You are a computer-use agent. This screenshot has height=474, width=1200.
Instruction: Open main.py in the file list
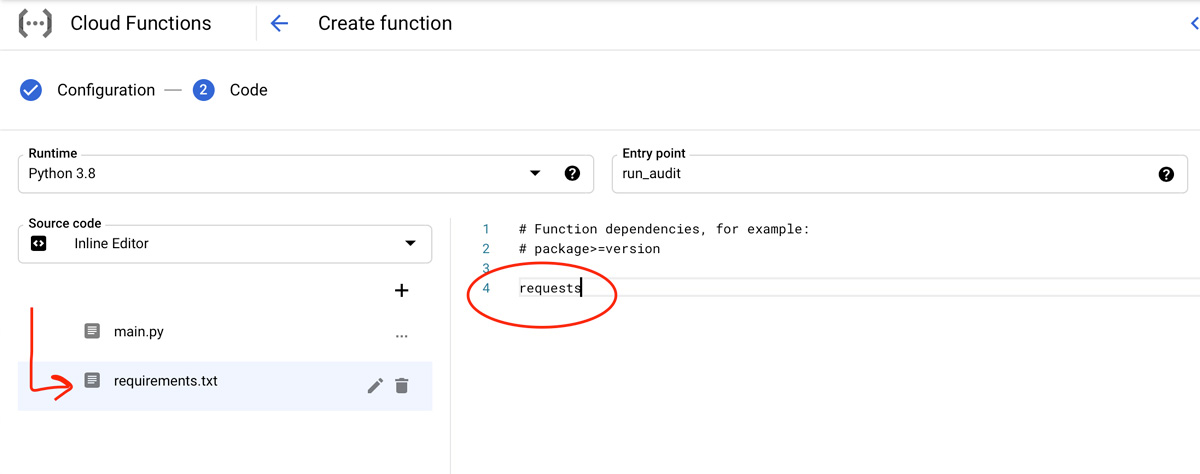(x=138, y=331)
